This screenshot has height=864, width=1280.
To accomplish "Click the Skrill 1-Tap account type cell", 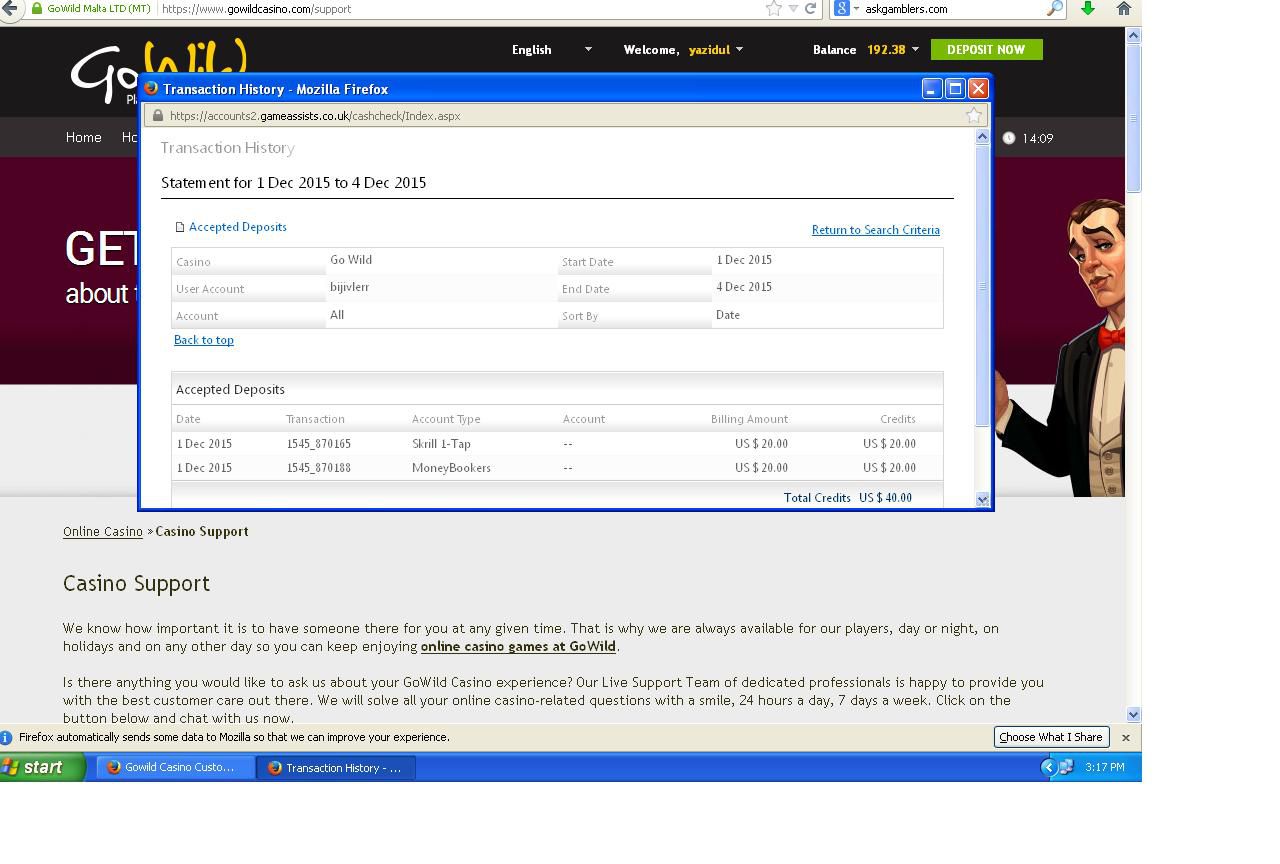I will (x=441, y=444).
